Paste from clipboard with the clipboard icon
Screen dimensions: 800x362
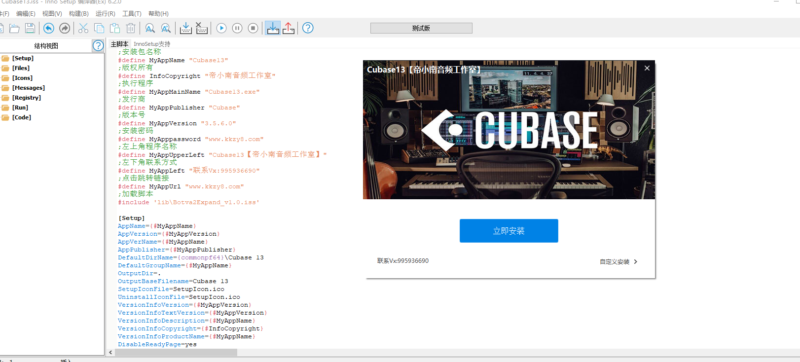(x=115, y=28)
